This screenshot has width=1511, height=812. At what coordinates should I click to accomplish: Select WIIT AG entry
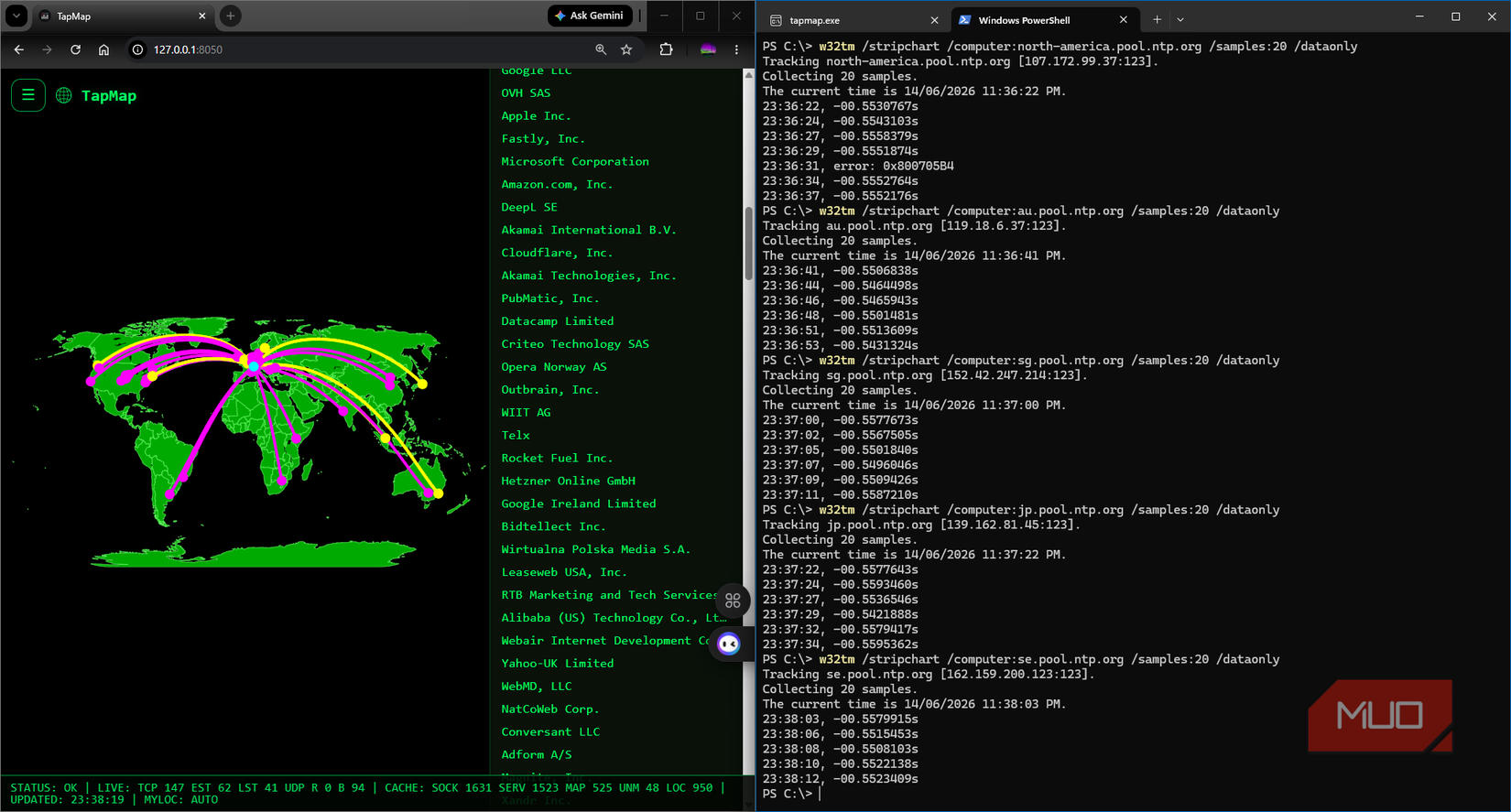pyautogui.click(x=526, y=413)
